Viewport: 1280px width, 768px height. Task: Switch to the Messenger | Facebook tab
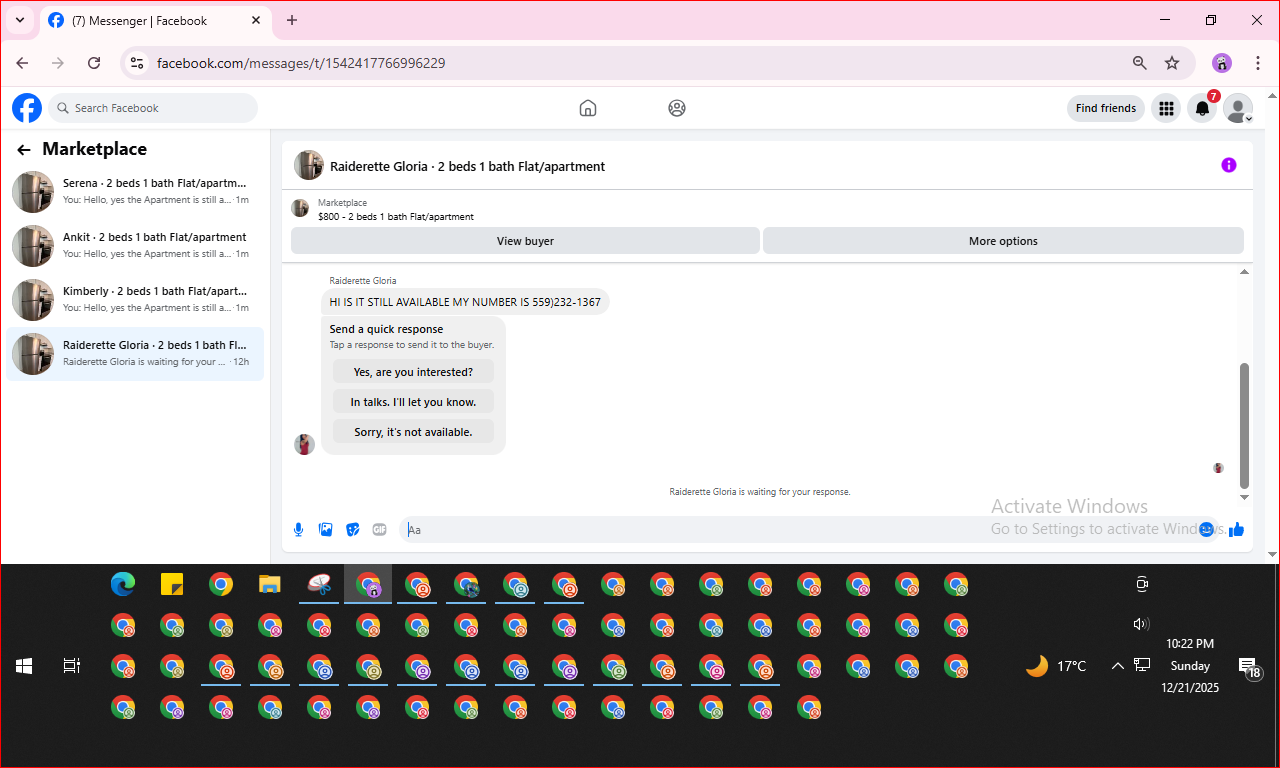coord(156,20)
